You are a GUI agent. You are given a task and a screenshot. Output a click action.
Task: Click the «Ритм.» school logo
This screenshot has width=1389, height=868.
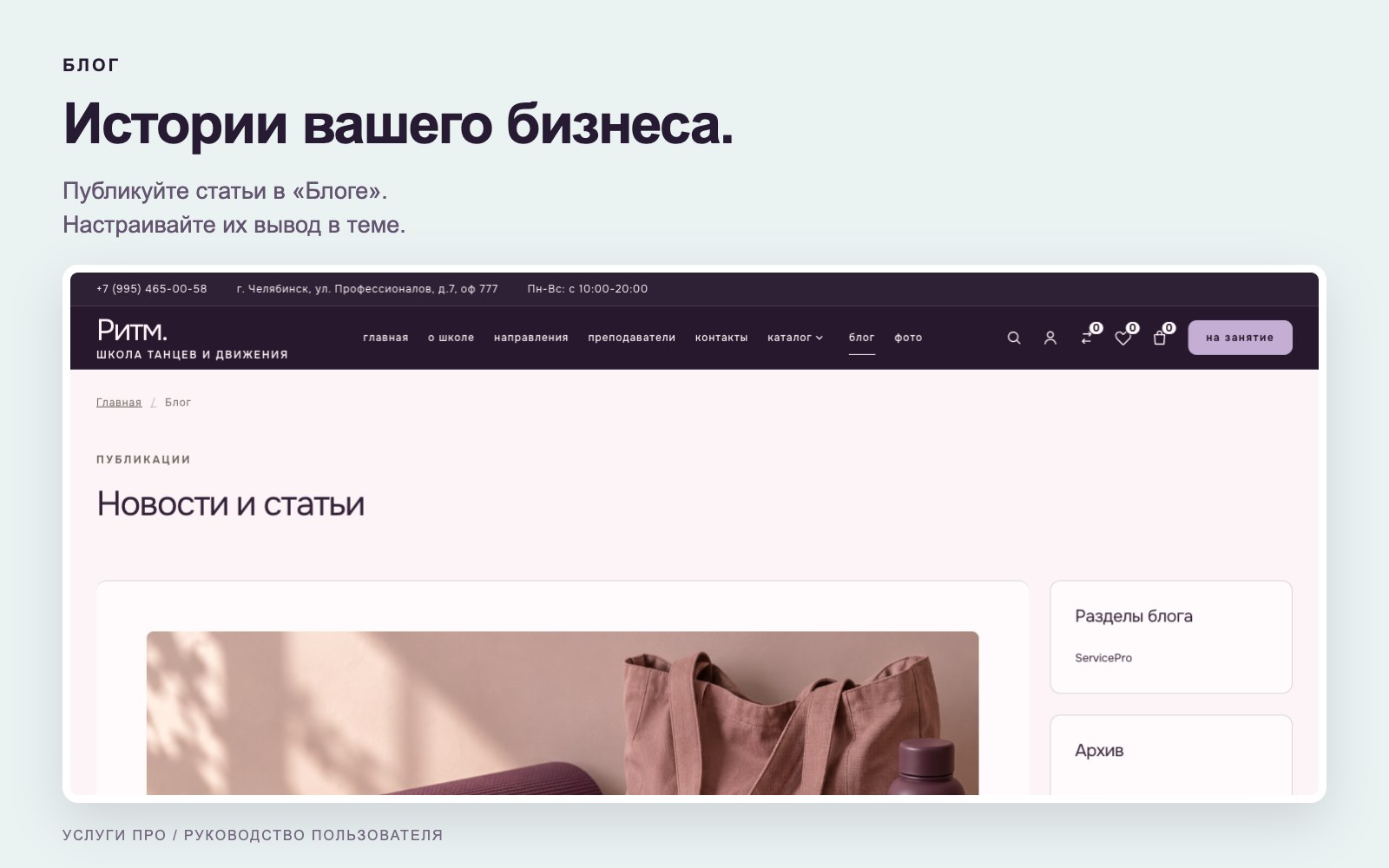tap(132, 330)
